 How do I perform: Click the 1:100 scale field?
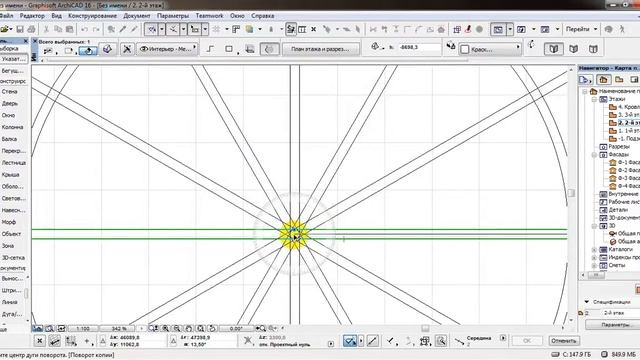83,328
